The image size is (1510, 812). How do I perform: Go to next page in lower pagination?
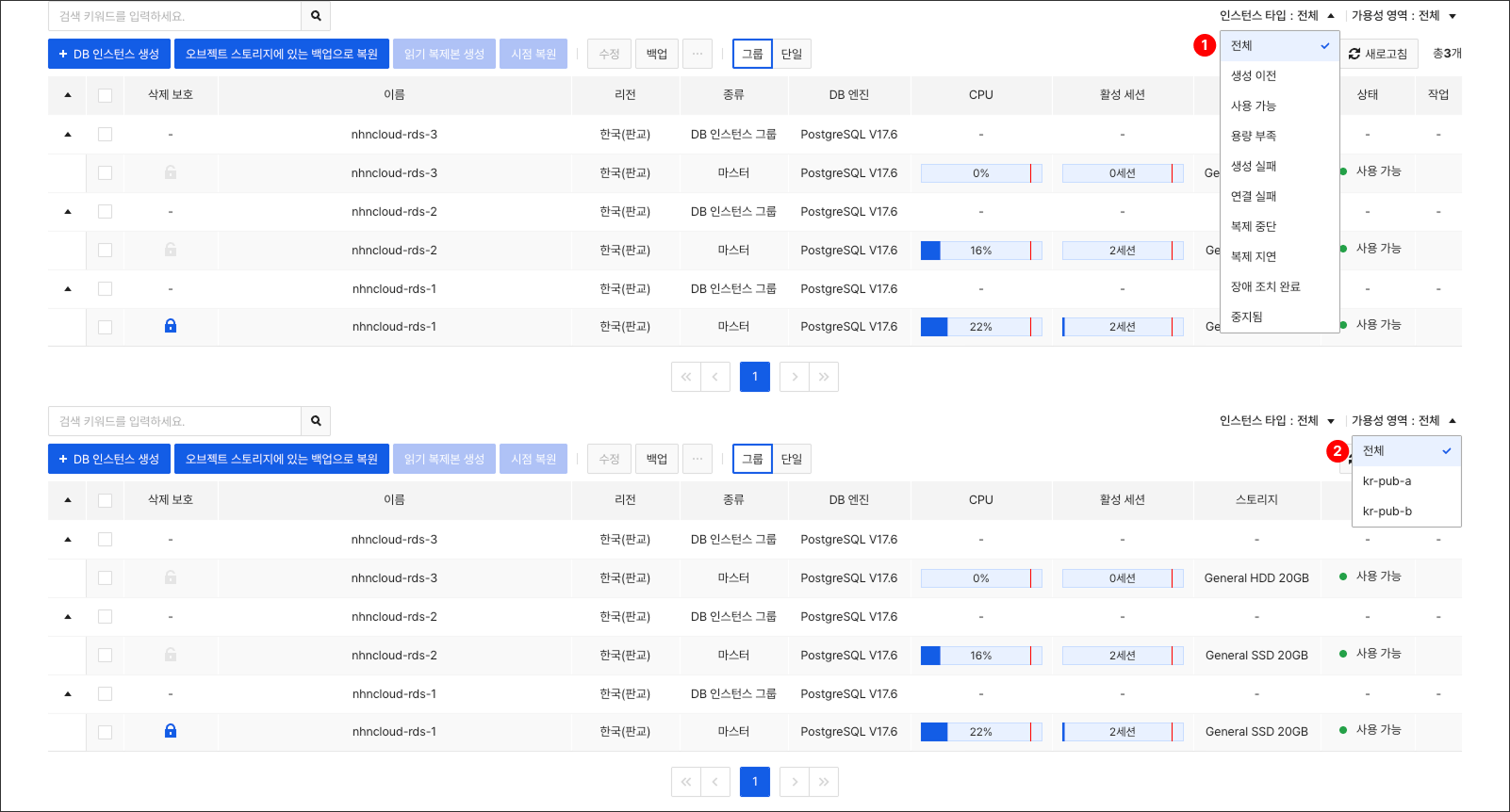click(x=795, y=782)
